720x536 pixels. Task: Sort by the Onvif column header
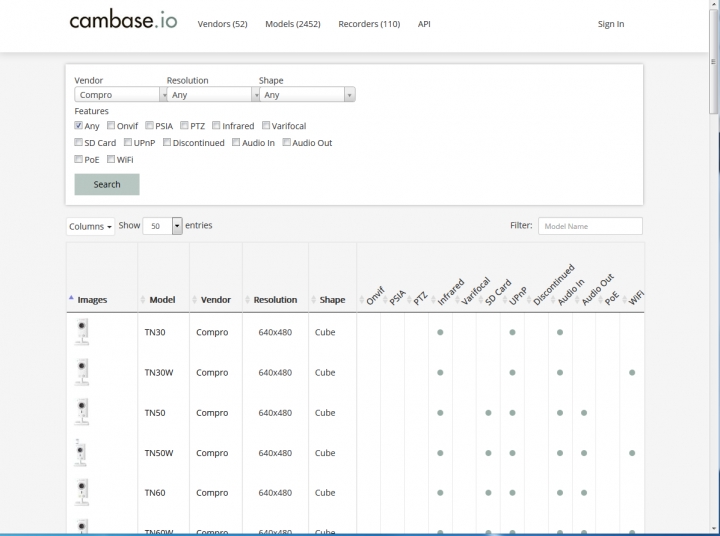click(374, 296)
